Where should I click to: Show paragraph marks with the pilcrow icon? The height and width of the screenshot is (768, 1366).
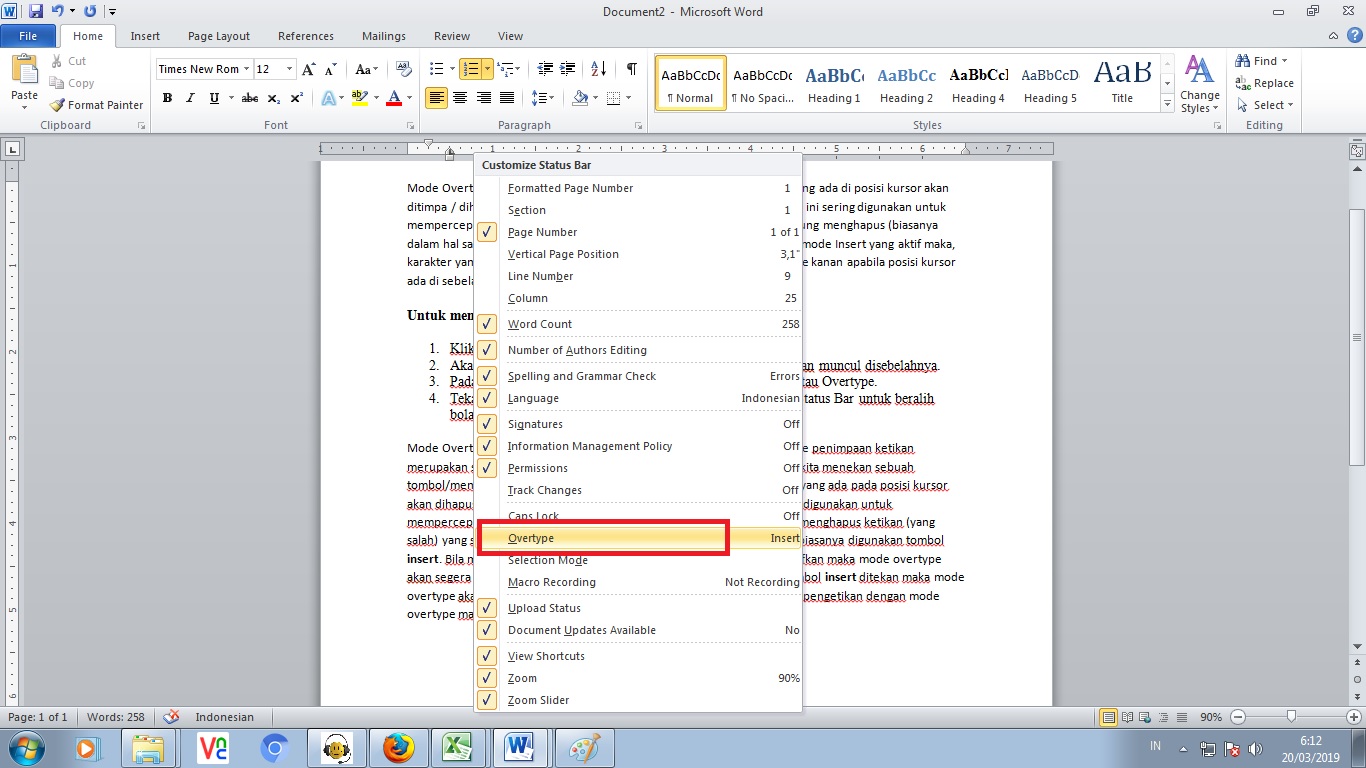[630, 69]
